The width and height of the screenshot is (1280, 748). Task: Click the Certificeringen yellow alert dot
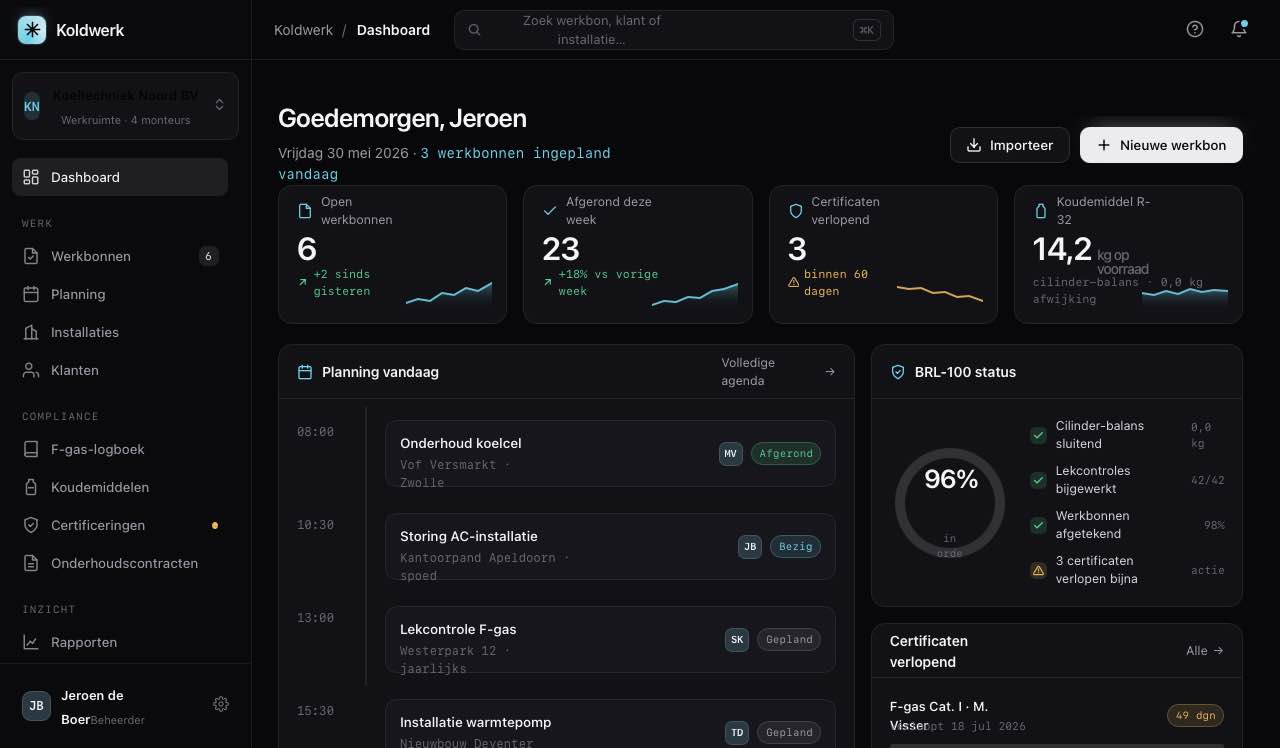[214, 525]
